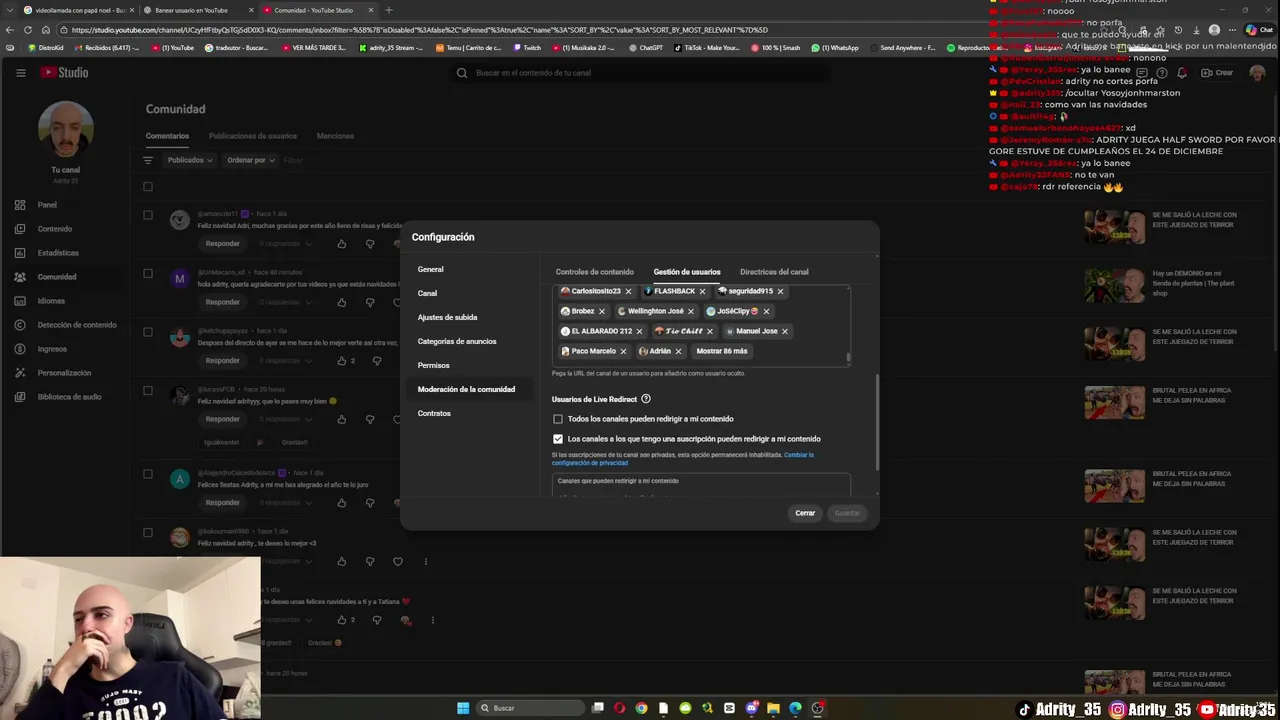Switch to Publicaciones de usuarios tab
The image size is (1280, 720).
pyautogui.click(x=253, y=136)
